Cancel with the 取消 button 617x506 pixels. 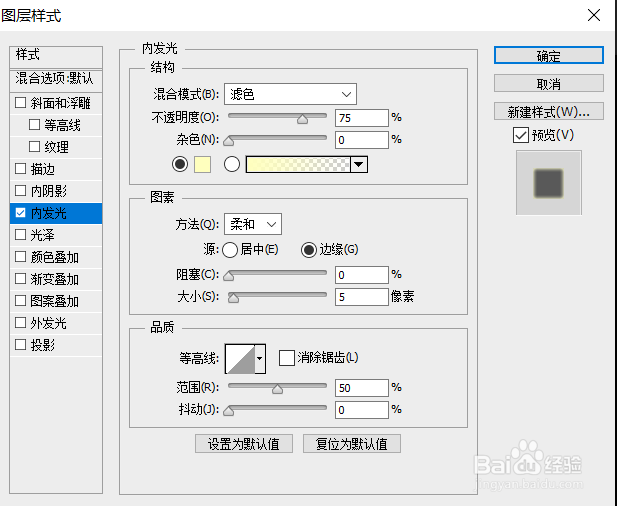tap(549, 83)
